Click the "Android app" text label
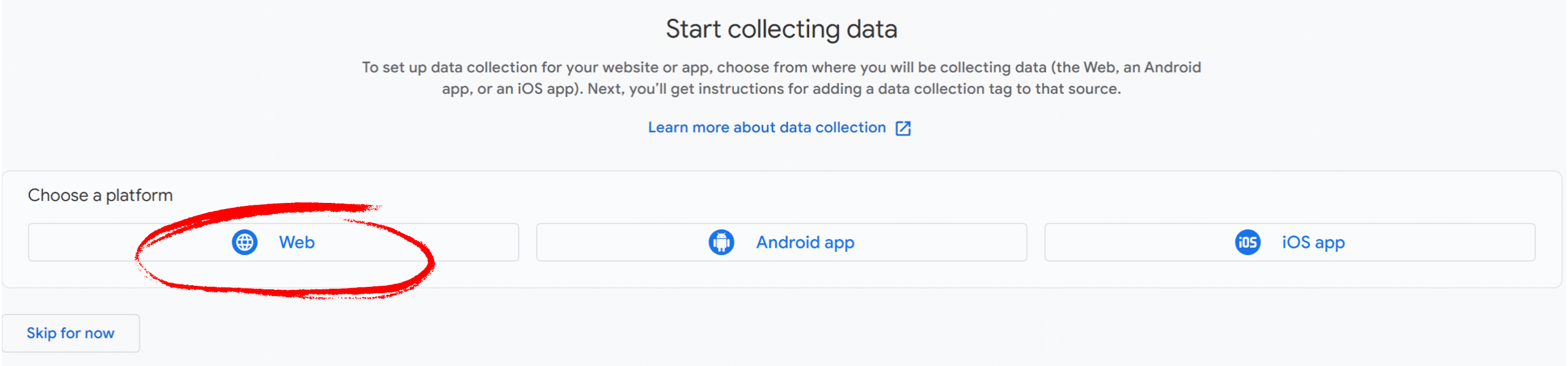The image size is (1568, 366). (x=805, y=243)
